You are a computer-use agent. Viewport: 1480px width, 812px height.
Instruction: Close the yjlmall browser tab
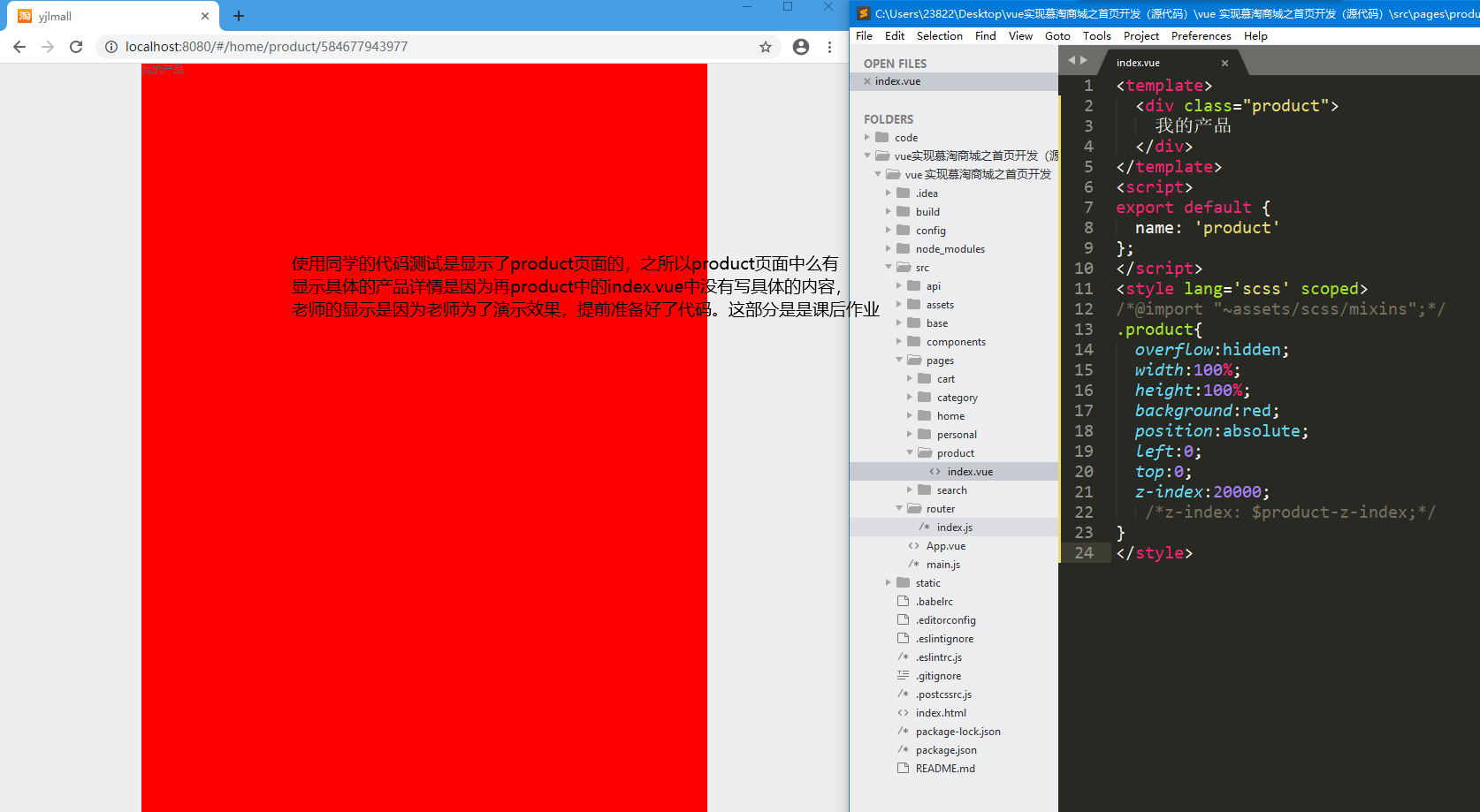tap(205, 16)
